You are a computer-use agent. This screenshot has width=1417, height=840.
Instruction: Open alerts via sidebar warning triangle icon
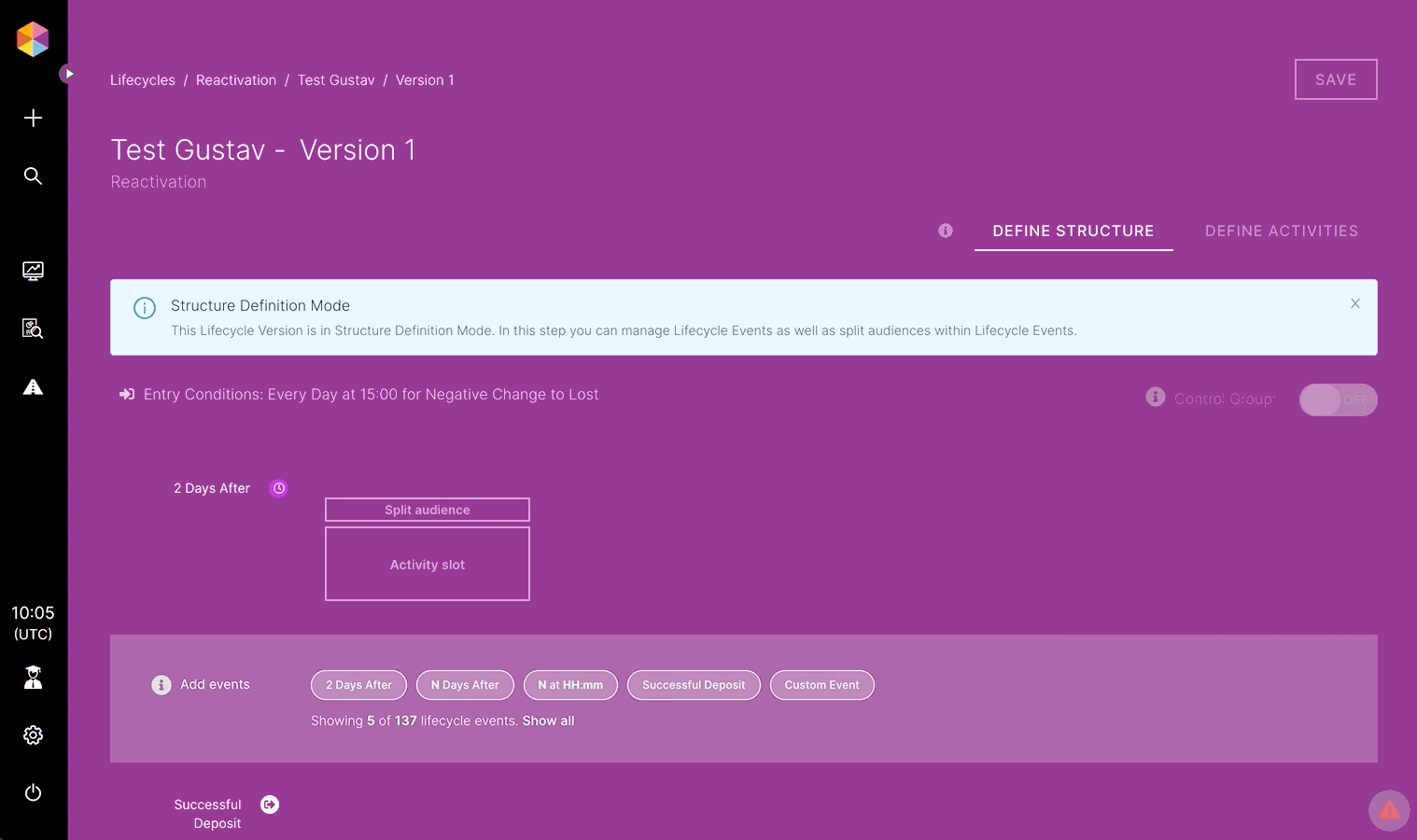(33, 387)
